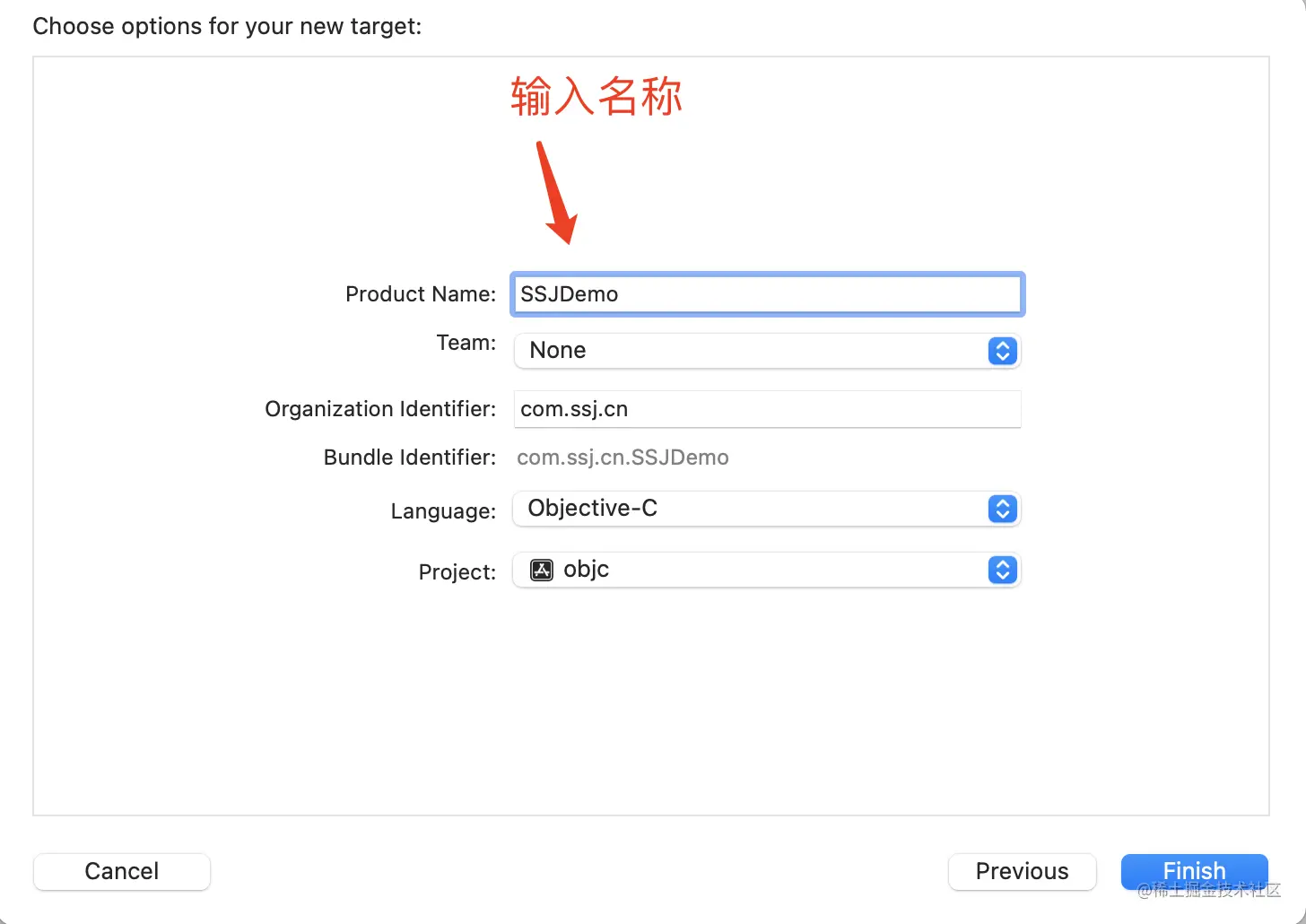Click the "Choose options for your new target" heading
The width and height of the screenshot is (1306, 924).
(x=227, y=26)
